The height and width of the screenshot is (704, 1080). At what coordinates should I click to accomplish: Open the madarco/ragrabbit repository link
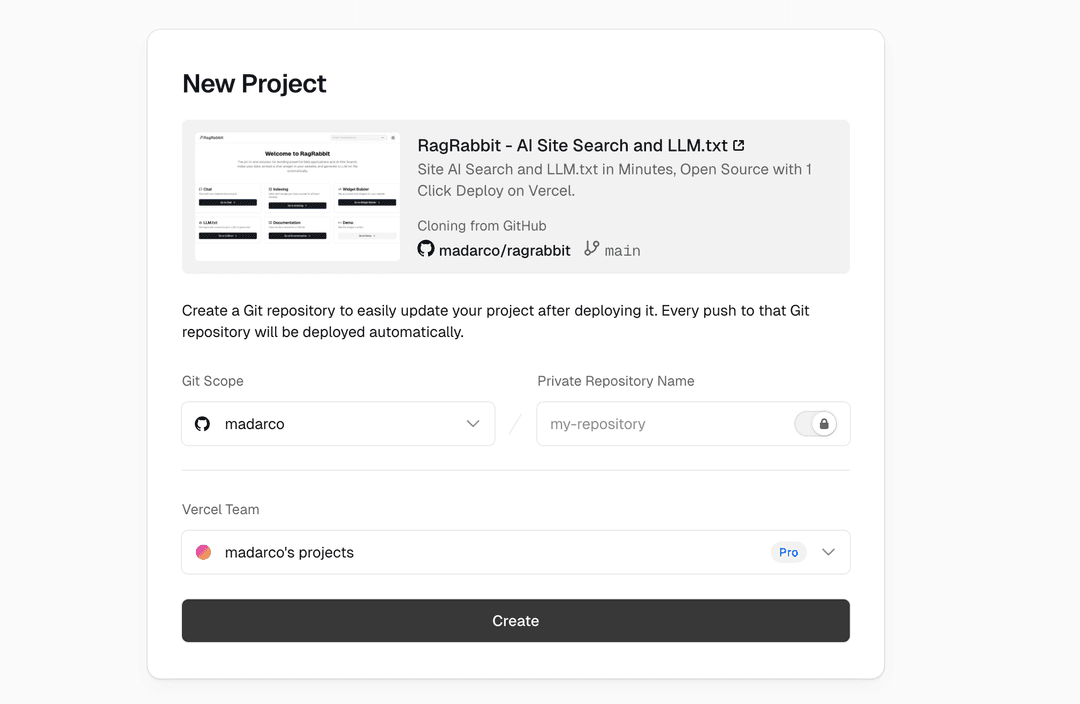pyautogui.click(x=505, y=250)
